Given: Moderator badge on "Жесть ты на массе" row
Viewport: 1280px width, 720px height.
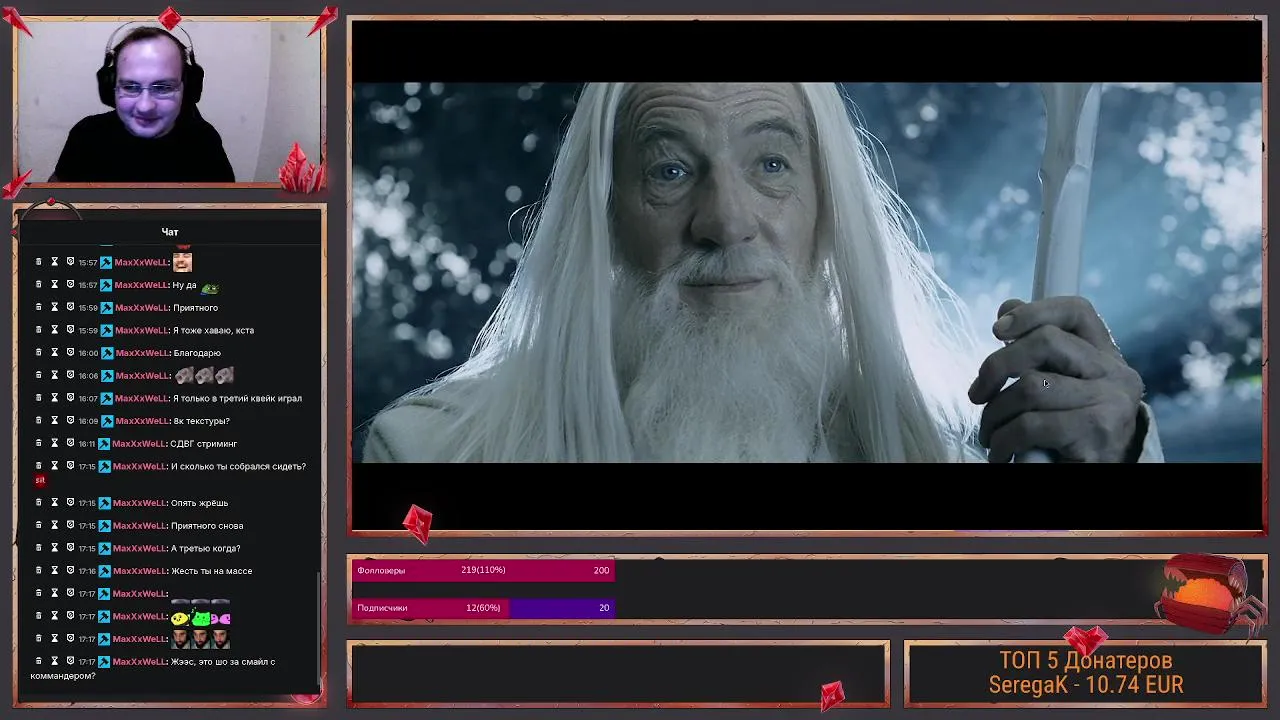Looking at the screenshot, I should (x=105, y=571).
